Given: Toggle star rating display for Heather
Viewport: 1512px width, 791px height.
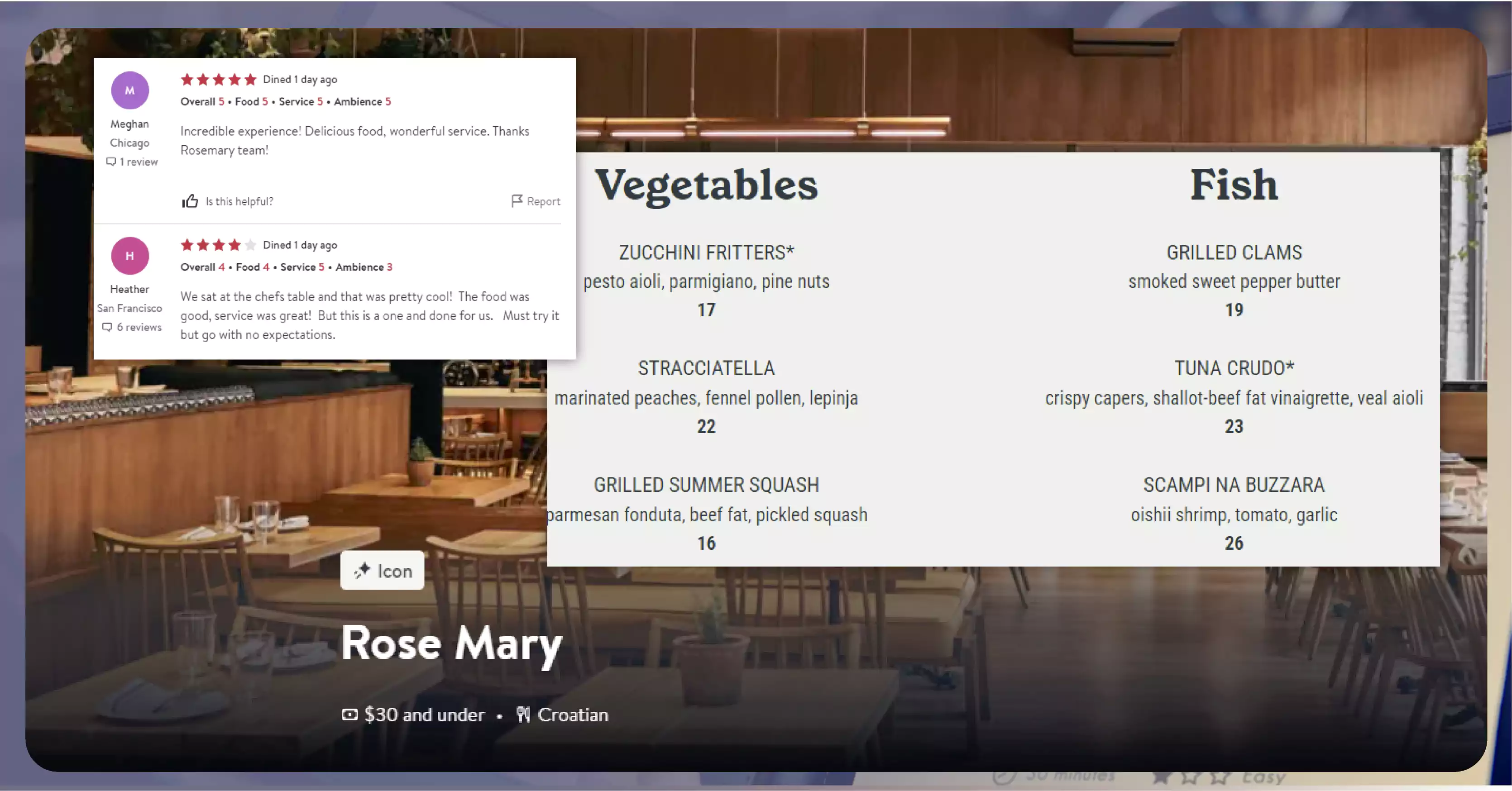Looking at the screenshot, I should click(x=216, y=244).
